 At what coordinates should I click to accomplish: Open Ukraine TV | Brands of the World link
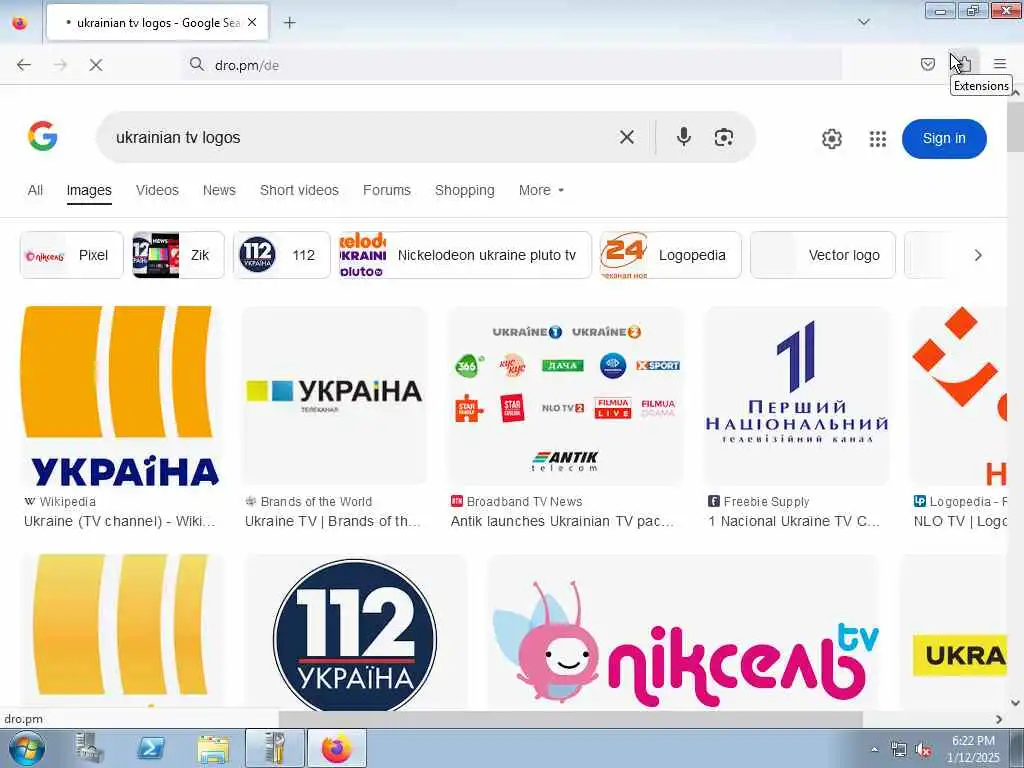[x=332, y=521]
